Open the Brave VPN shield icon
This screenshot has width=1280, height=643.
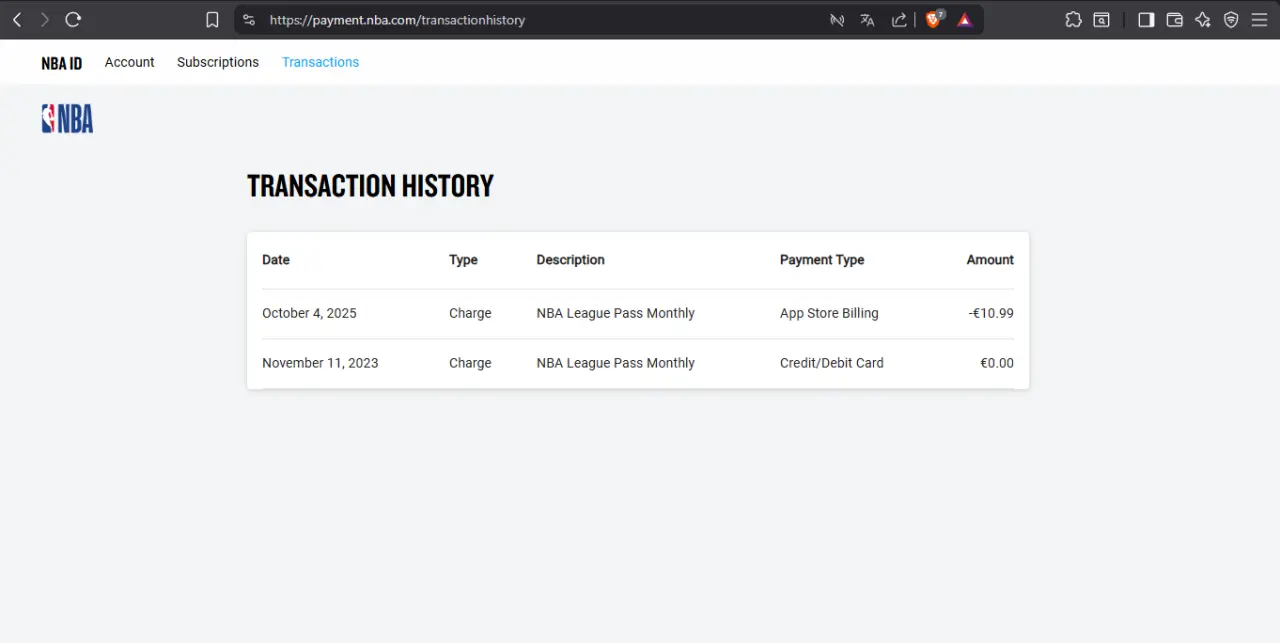(x=1231, y=20)
